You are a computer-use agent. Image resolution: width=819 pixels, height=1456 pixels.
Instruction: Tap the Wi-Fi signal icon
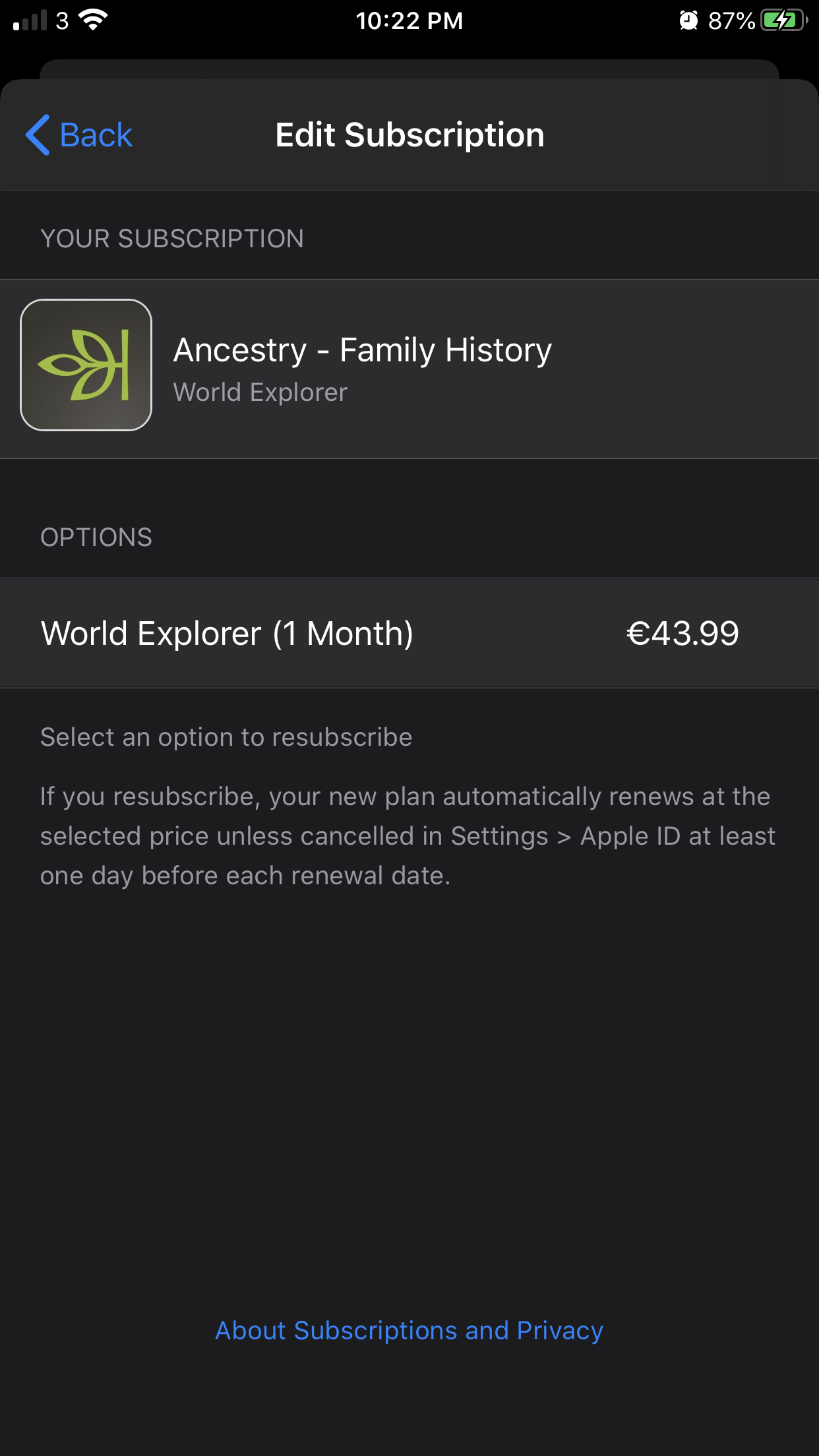(x=93, y=20)
